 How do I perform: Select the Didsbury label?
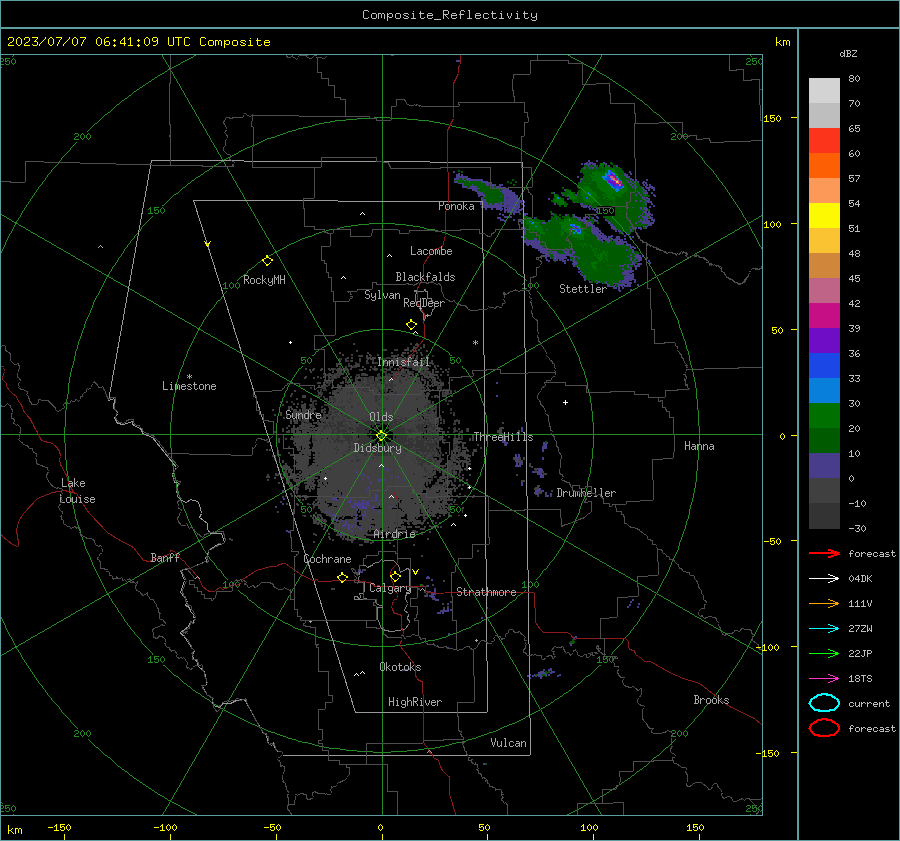tap(377, 448)
